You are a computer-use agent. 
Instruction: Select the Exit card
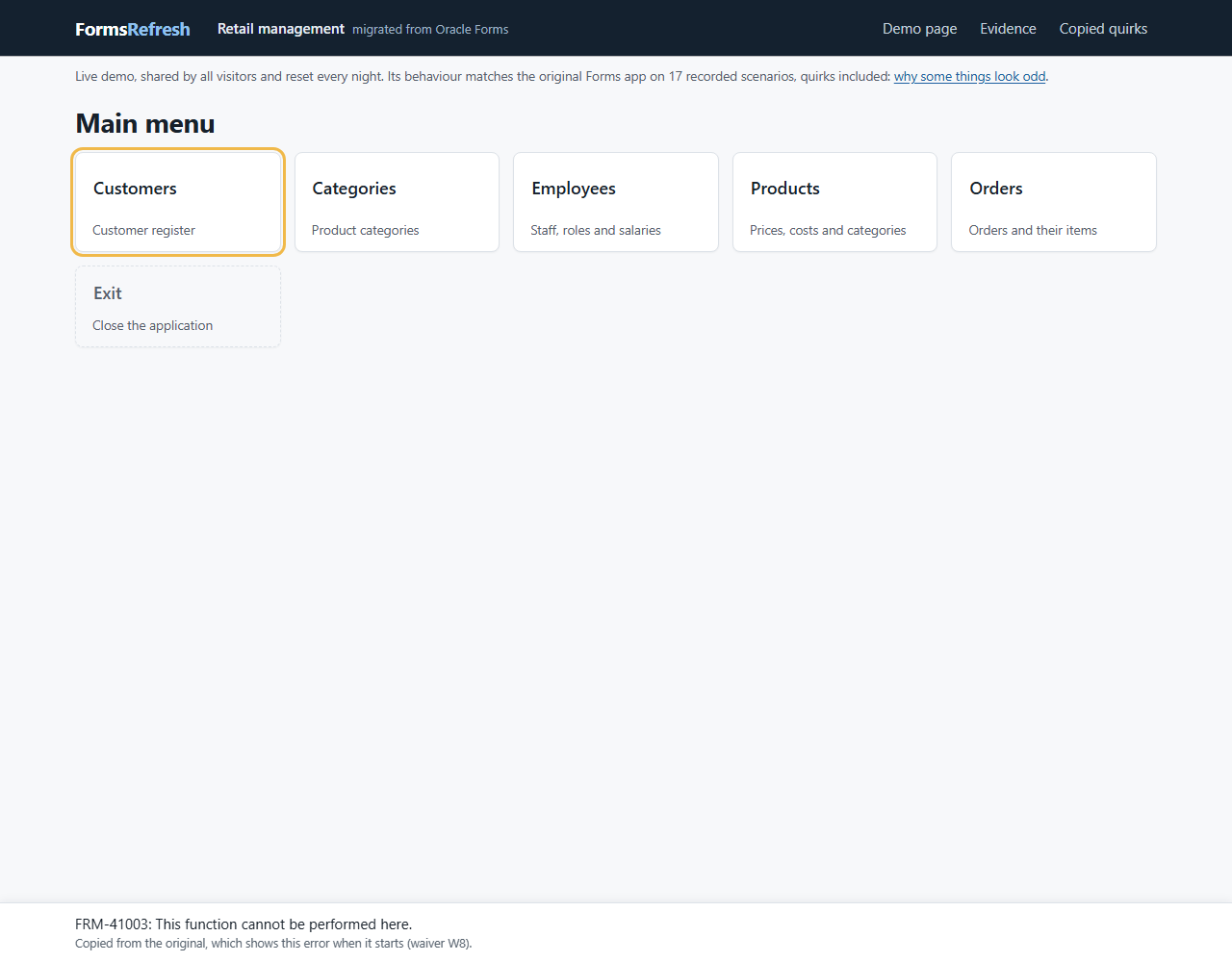point(178,307)
